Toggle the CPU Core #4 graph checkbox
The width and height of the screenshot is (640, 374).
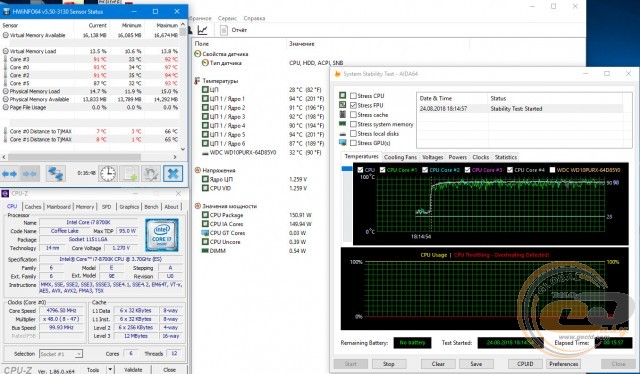(510, 170)
